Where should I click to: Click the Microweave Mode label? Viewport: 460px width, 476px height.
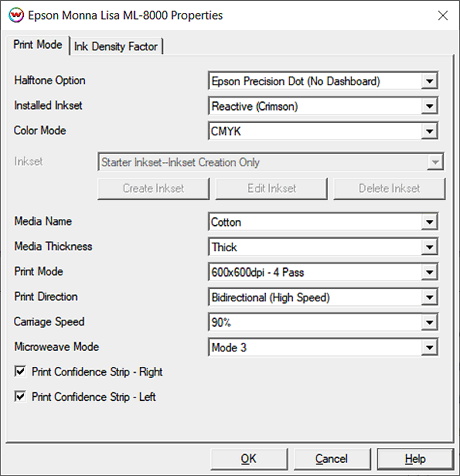(56, 347)
